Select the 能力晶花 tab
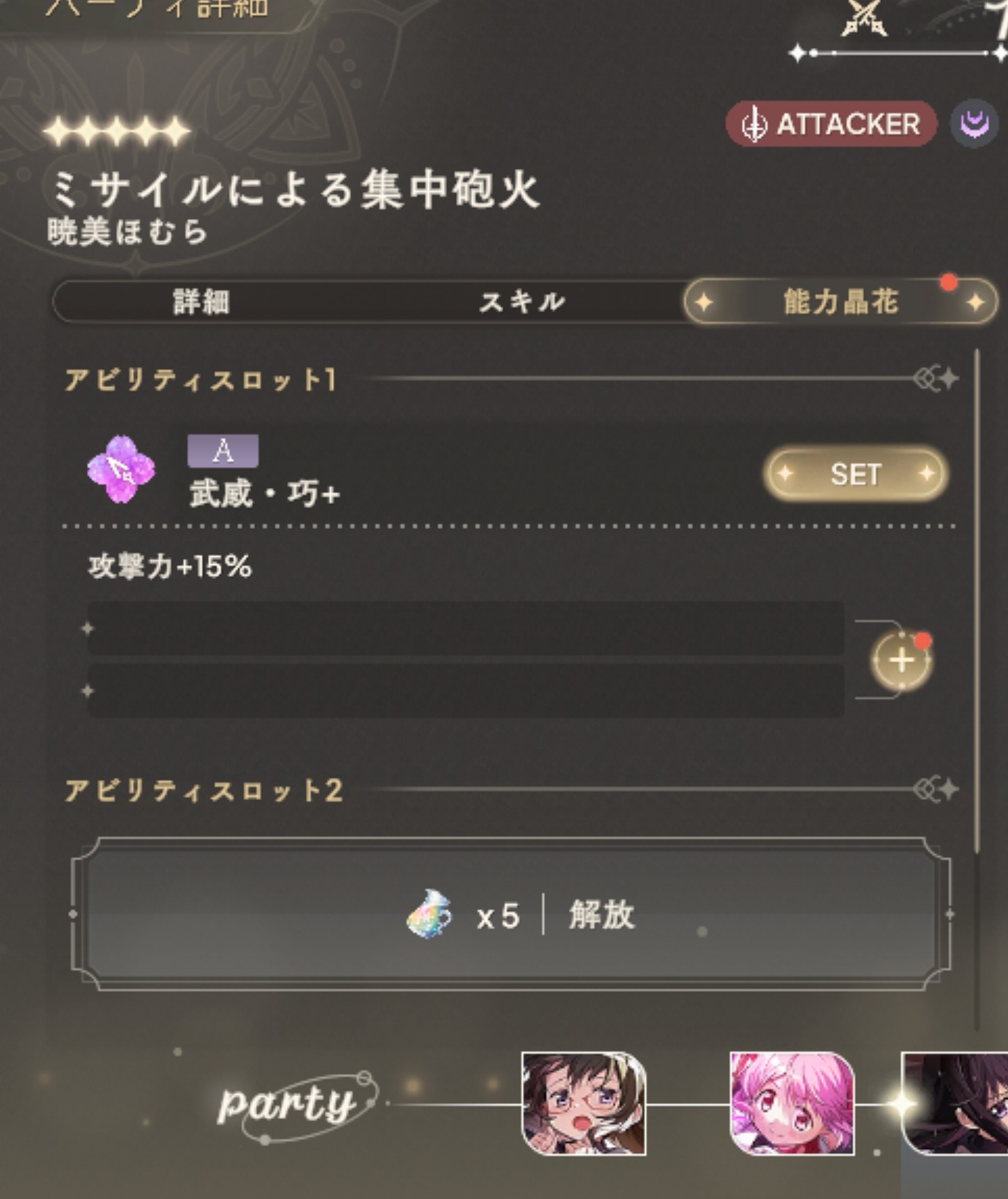The image size is (1008, 1199). click(x=841, y=302)
